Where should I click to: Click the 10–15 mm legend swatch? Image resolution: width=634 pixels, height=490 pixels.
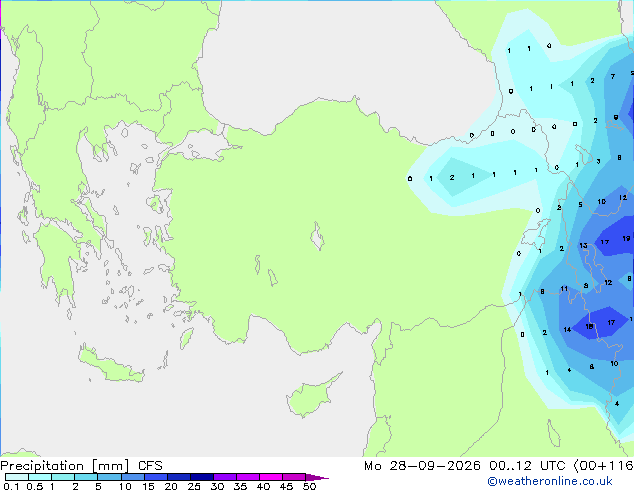point(132,477)
